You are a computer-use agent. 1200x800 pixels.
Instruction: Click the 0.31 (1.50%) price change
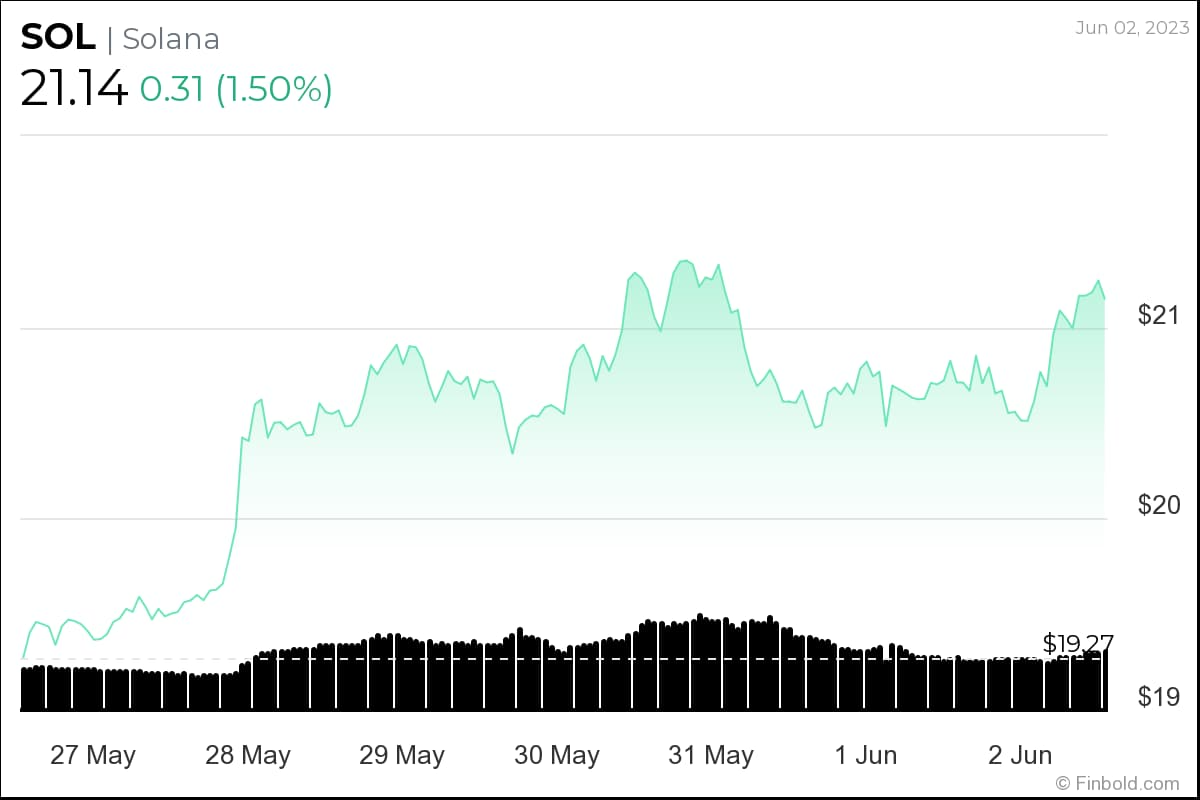point(236,90)
